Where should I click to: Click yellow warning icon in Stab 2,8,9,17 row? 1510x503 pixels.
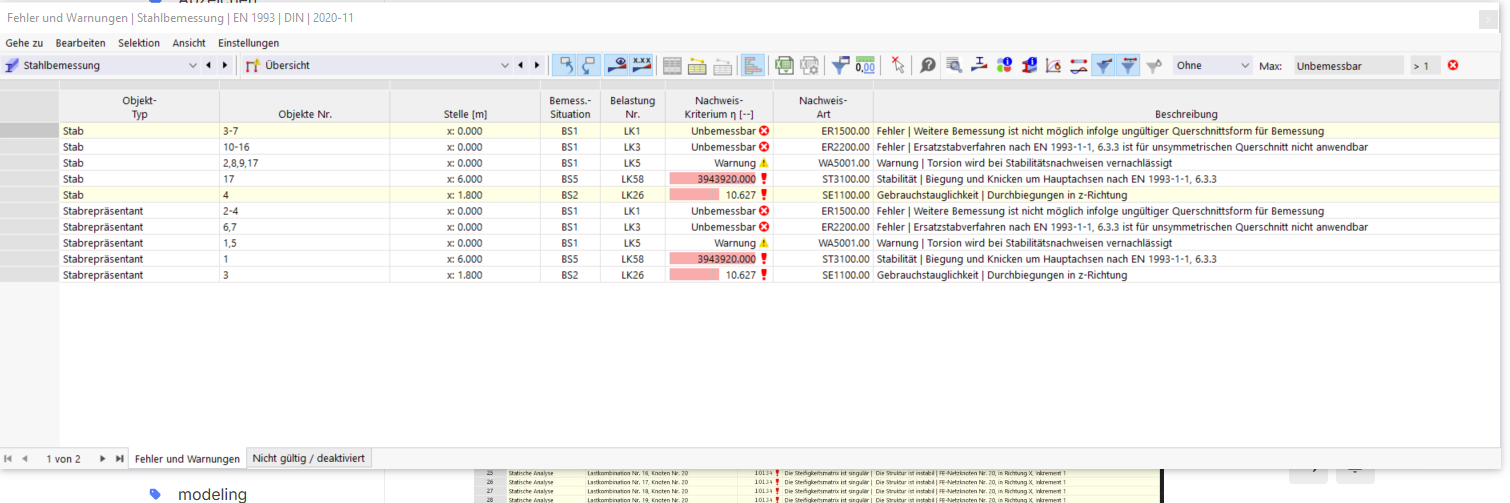764,162
